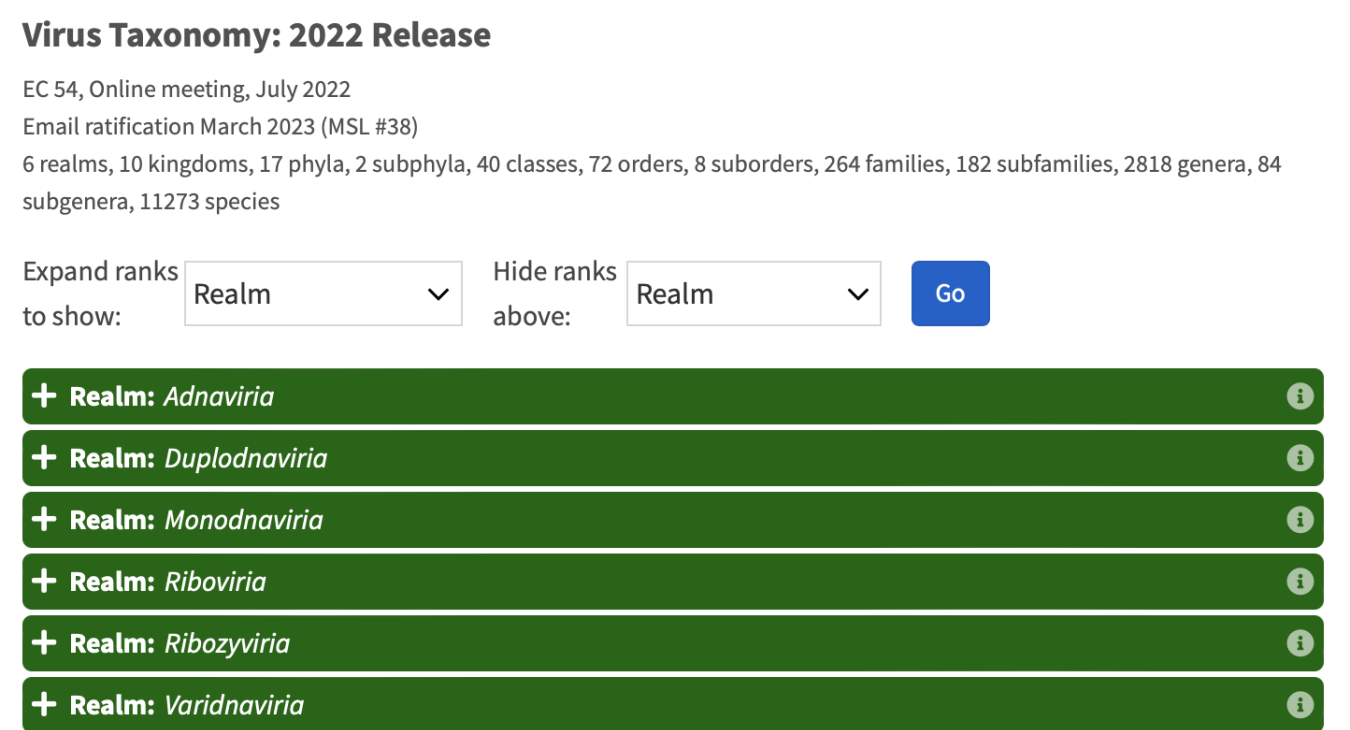Click the Ribozyviria realm label

click(x=227, y=644)
